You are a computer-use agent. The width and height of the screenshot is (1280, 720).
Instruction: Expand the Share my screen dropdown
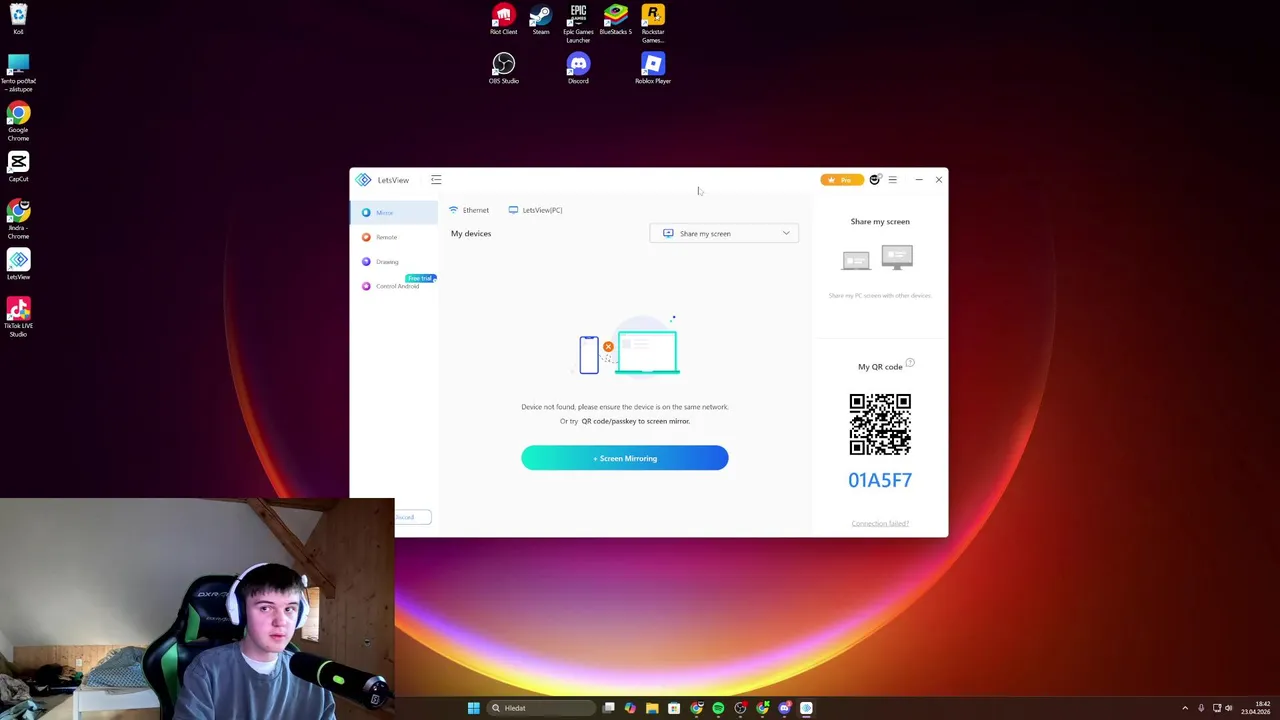tap(724, 233)
